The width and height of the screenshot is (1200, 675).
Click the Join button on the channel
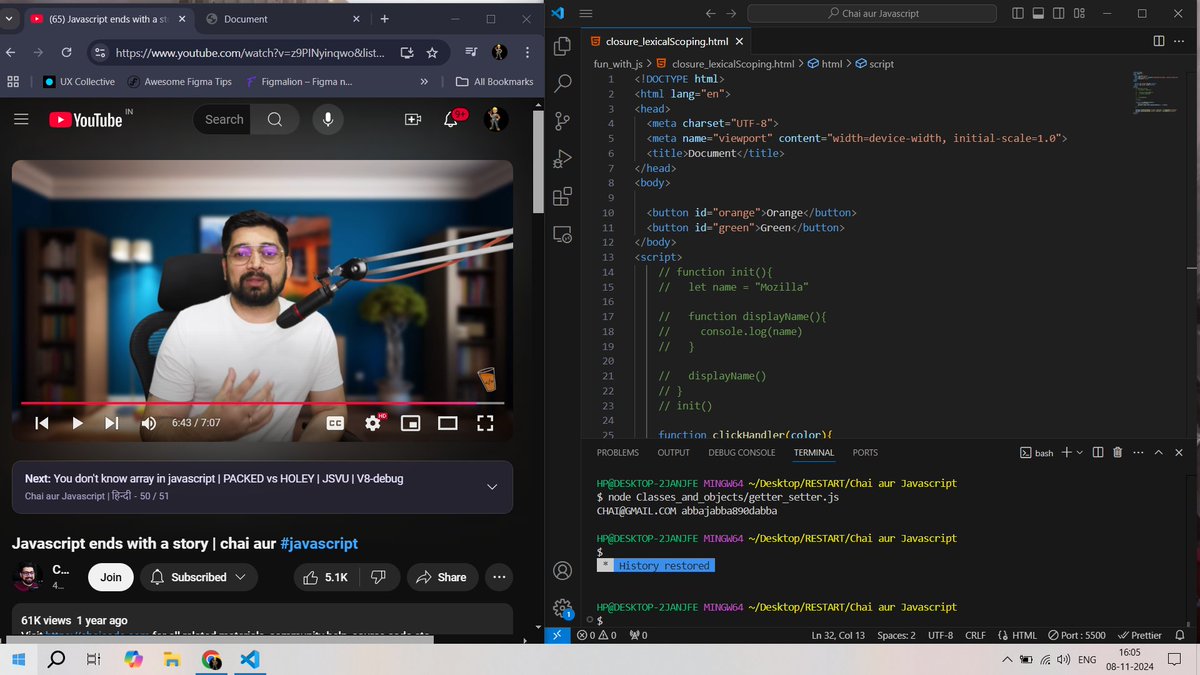(110, 577)
